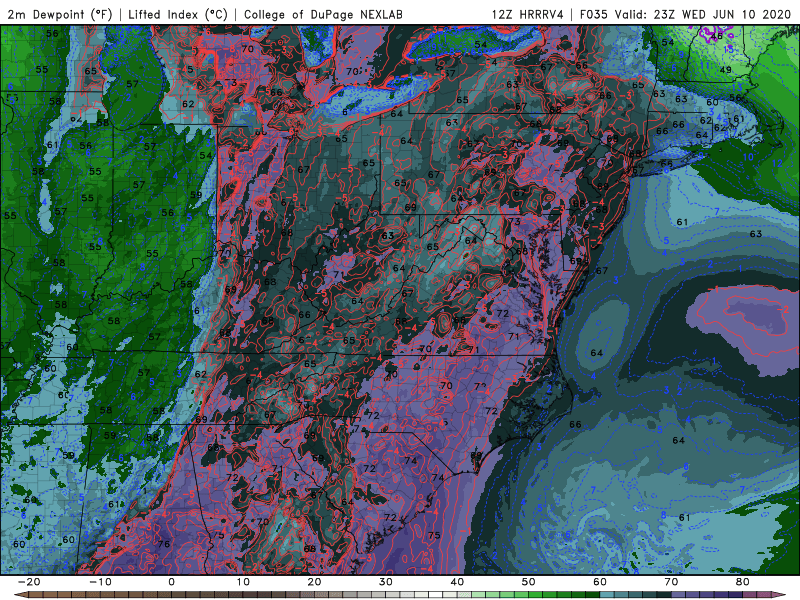Click the "-2" lifted index label over the Atlantic
Screen dimensions: 800x600
point(784,310)
